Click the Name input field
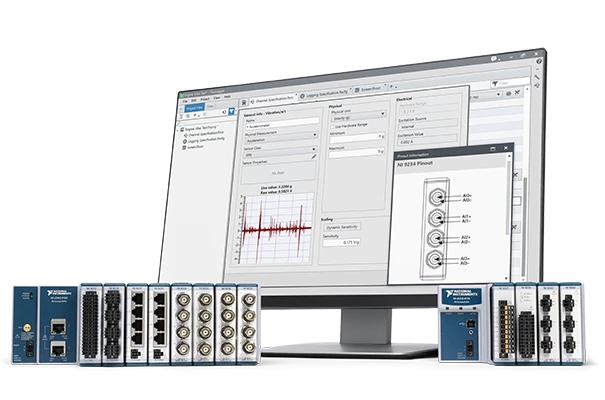Screen dimensions: 605x400 pos(281,121)
